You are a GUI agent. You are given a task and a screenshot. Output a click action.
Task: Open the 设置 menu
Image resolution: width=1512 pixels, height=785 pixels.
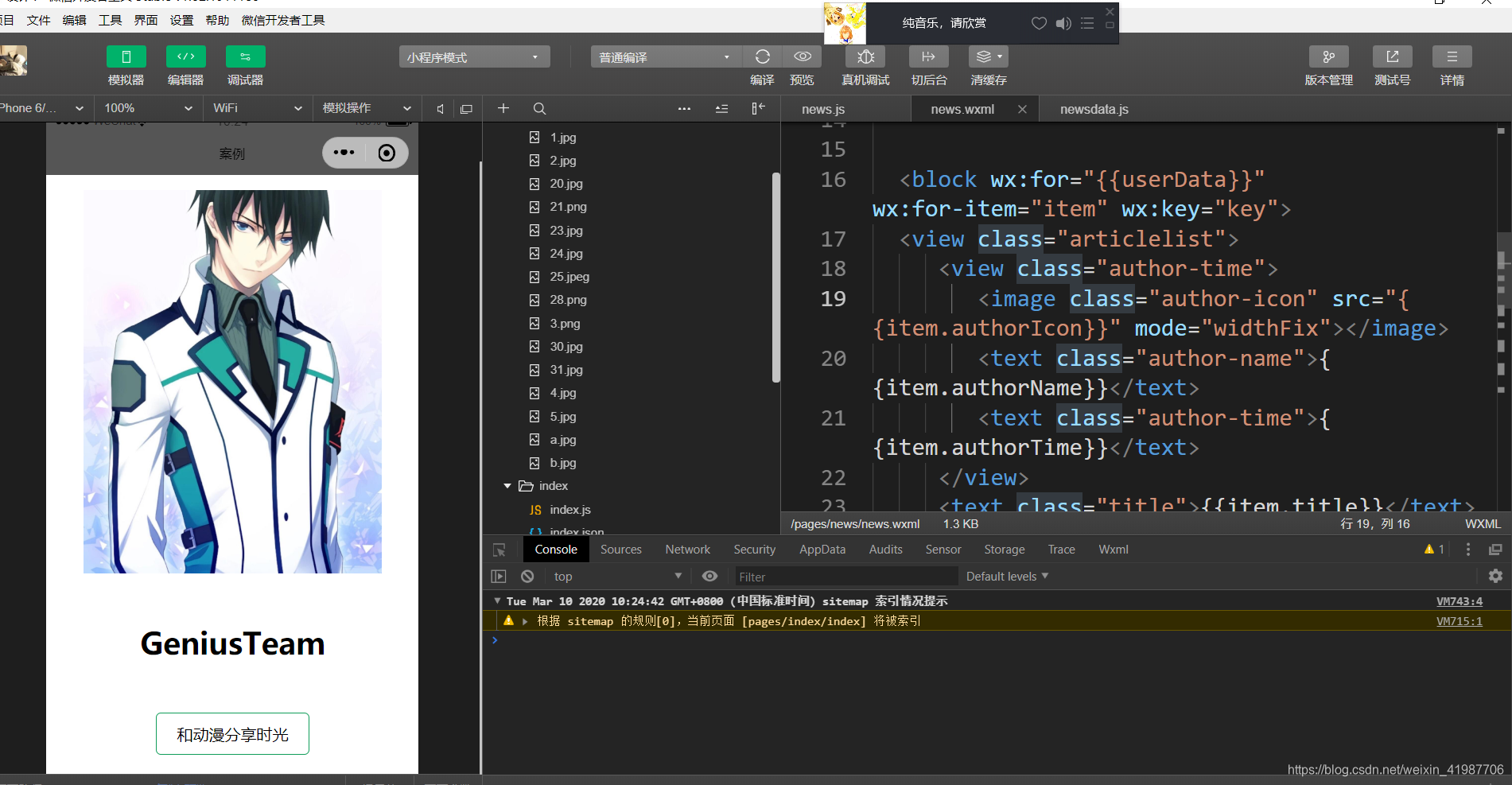tap(181, 20)
